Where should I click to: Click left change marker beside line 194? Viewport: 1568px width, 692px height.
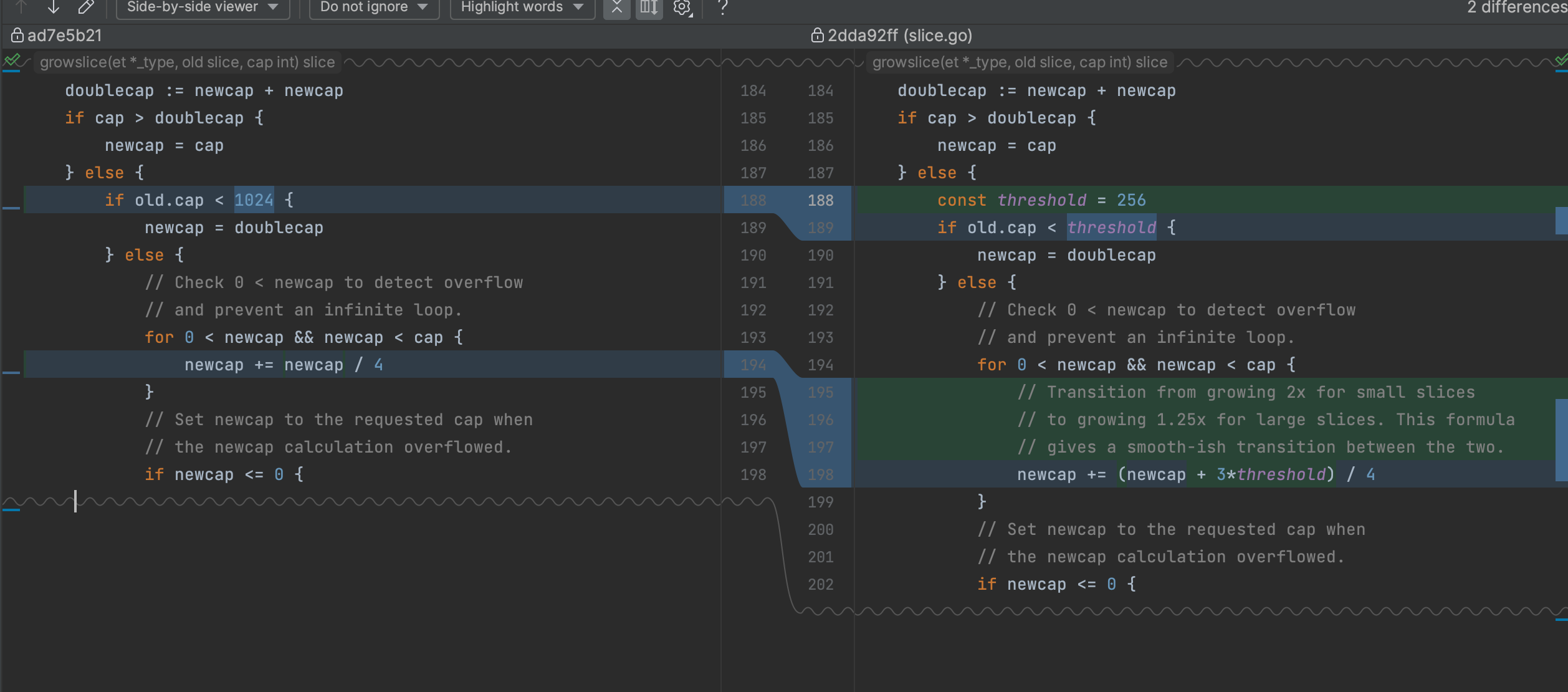(11, 372)
